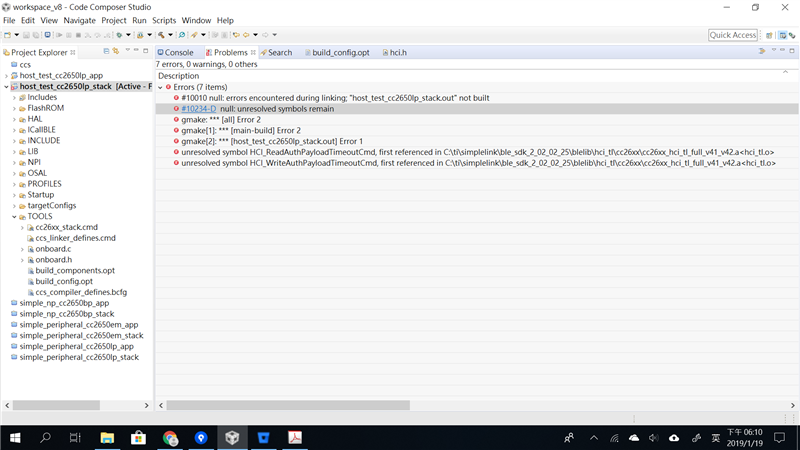
Task: Click the Project Explorer horizontal scrollbar thumb
Action: 56,405
